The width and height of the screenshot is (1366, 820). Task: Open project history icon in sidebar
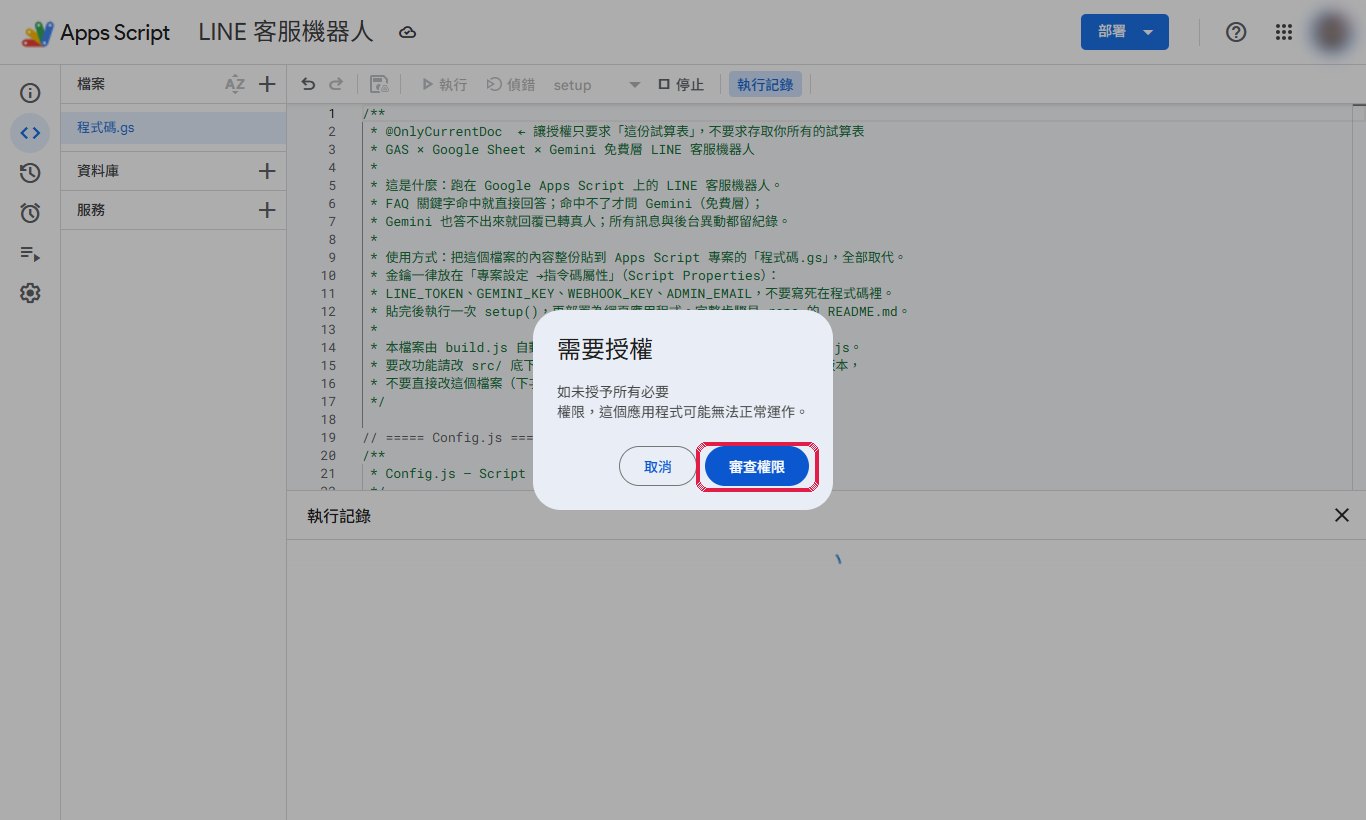[30, 173]
